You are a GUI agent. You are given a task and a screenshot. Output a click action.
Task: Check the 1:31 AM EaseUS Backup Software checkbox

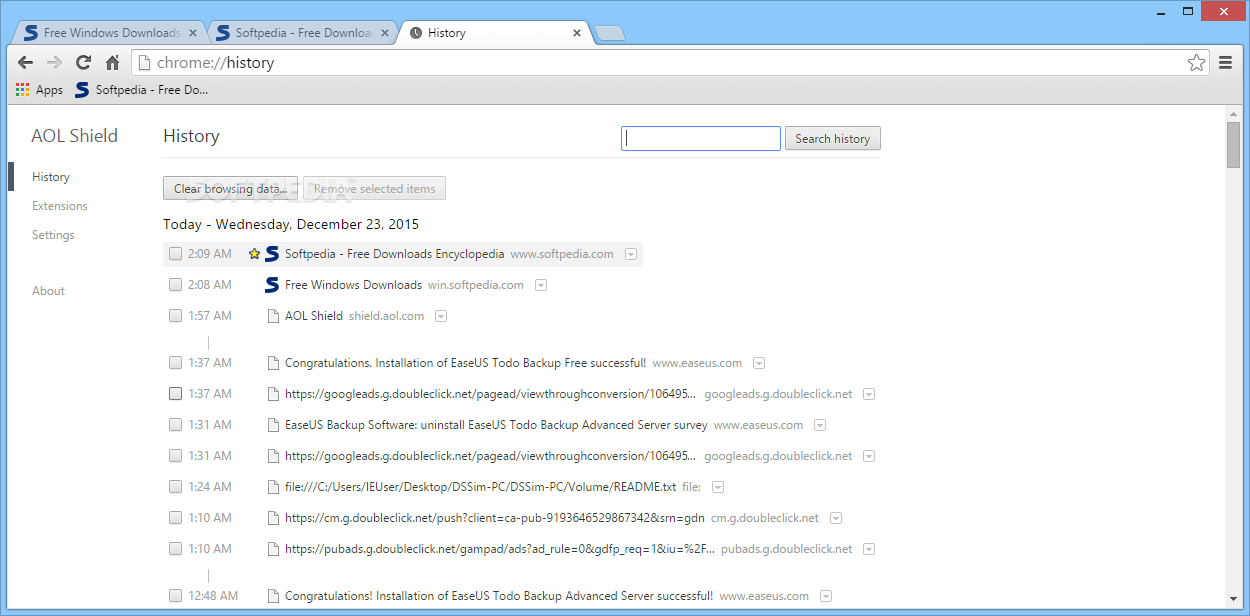[176, 425]
